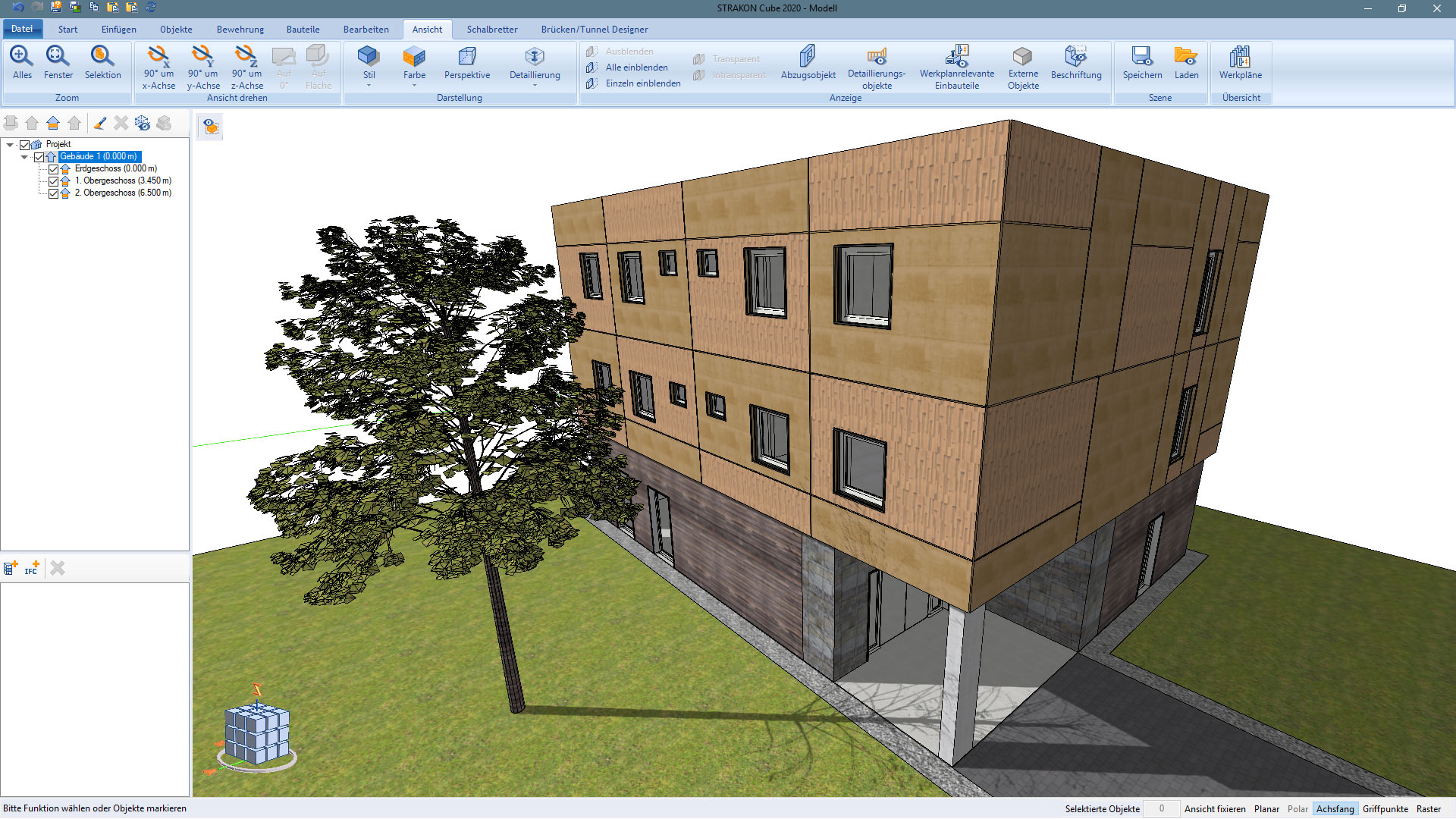This screenshot has width=1456, height=819.
Task: Toggle the 1. Obergeschoss checkbox
Action: point(53,181)
